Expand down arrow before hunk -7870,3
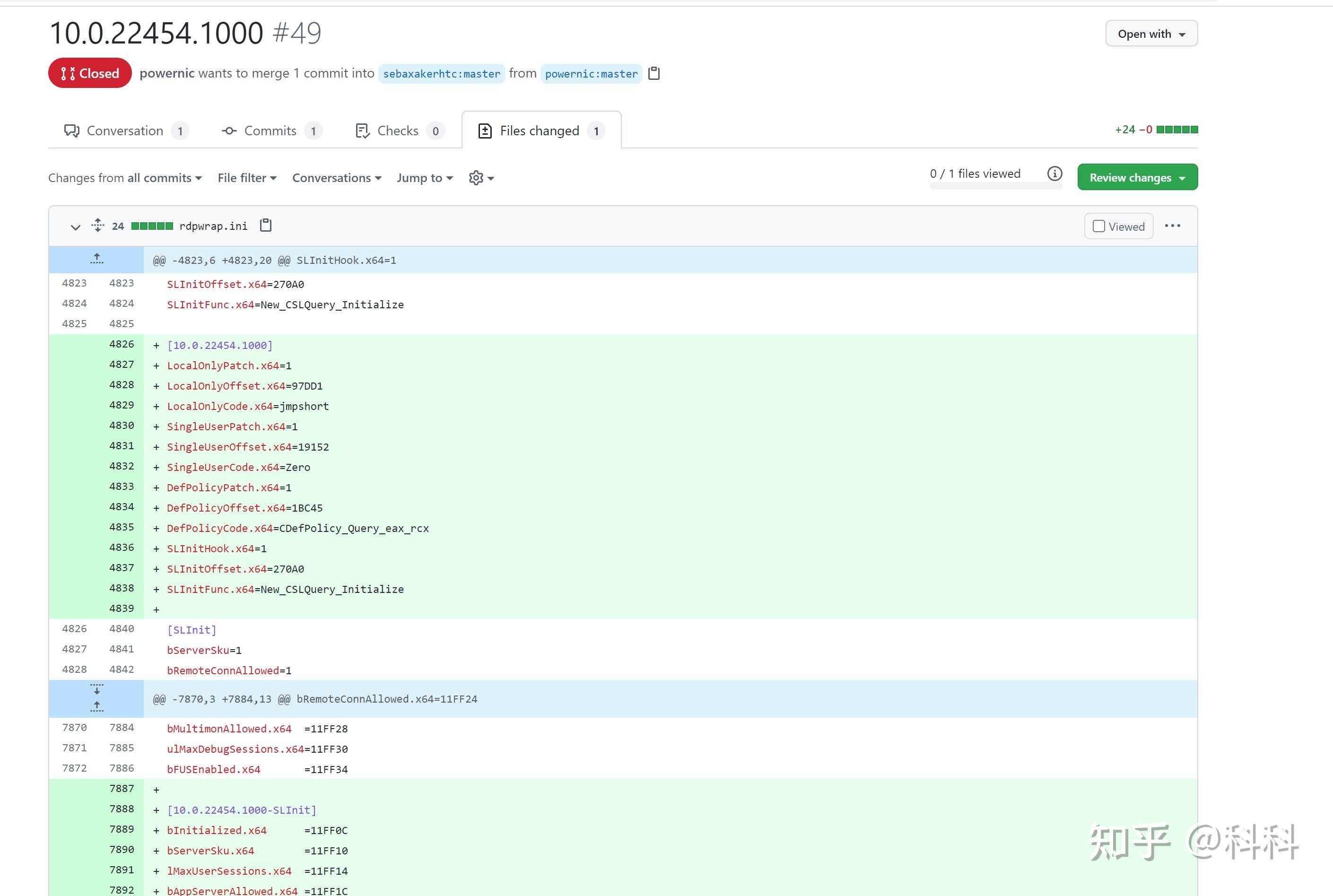This screenshot has width=1333, height=896. tap(96, 689)
